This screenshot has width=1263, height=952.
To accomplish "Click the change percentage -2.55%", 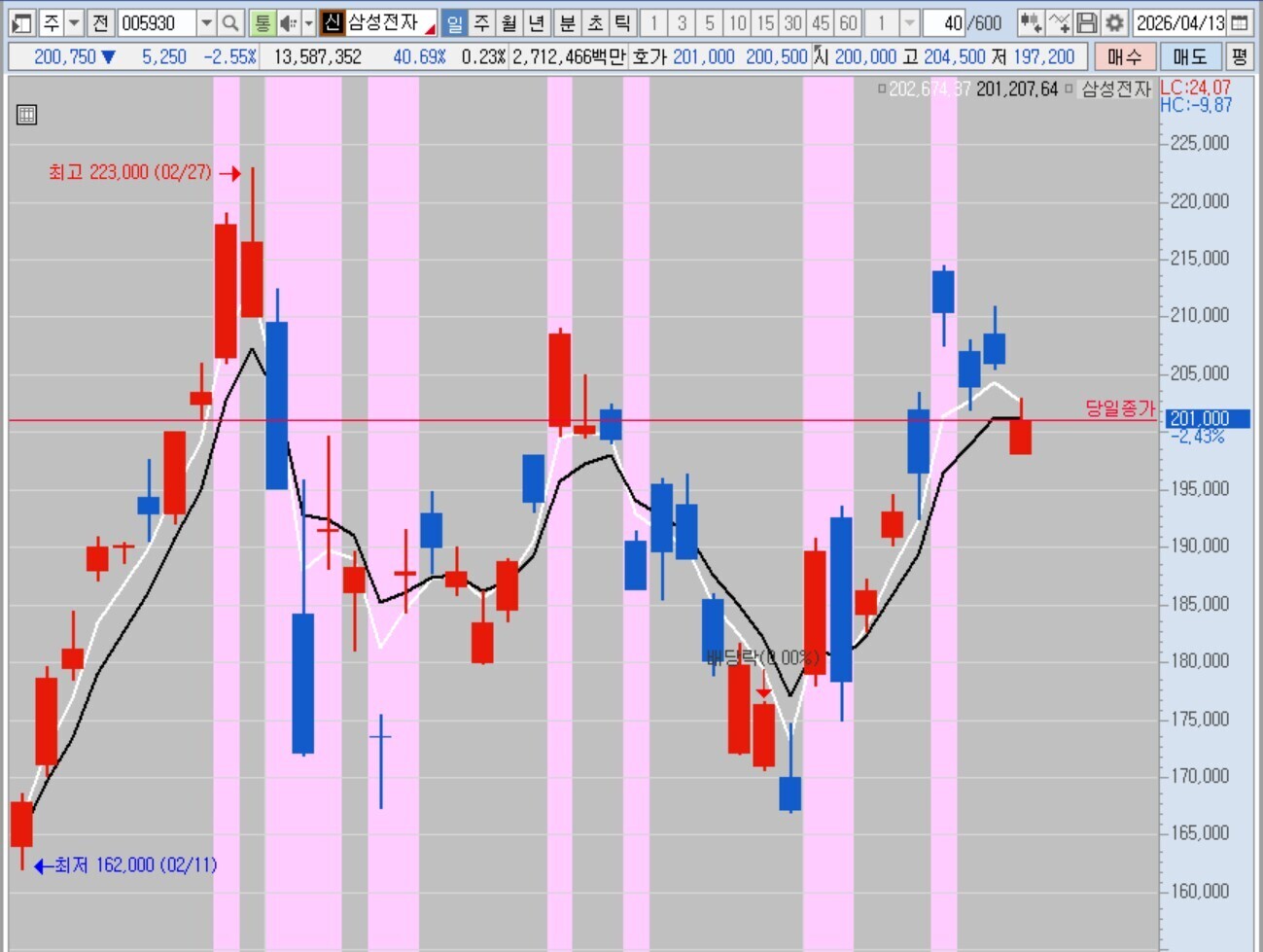I will pyautogui.click(x=230, y=57).
